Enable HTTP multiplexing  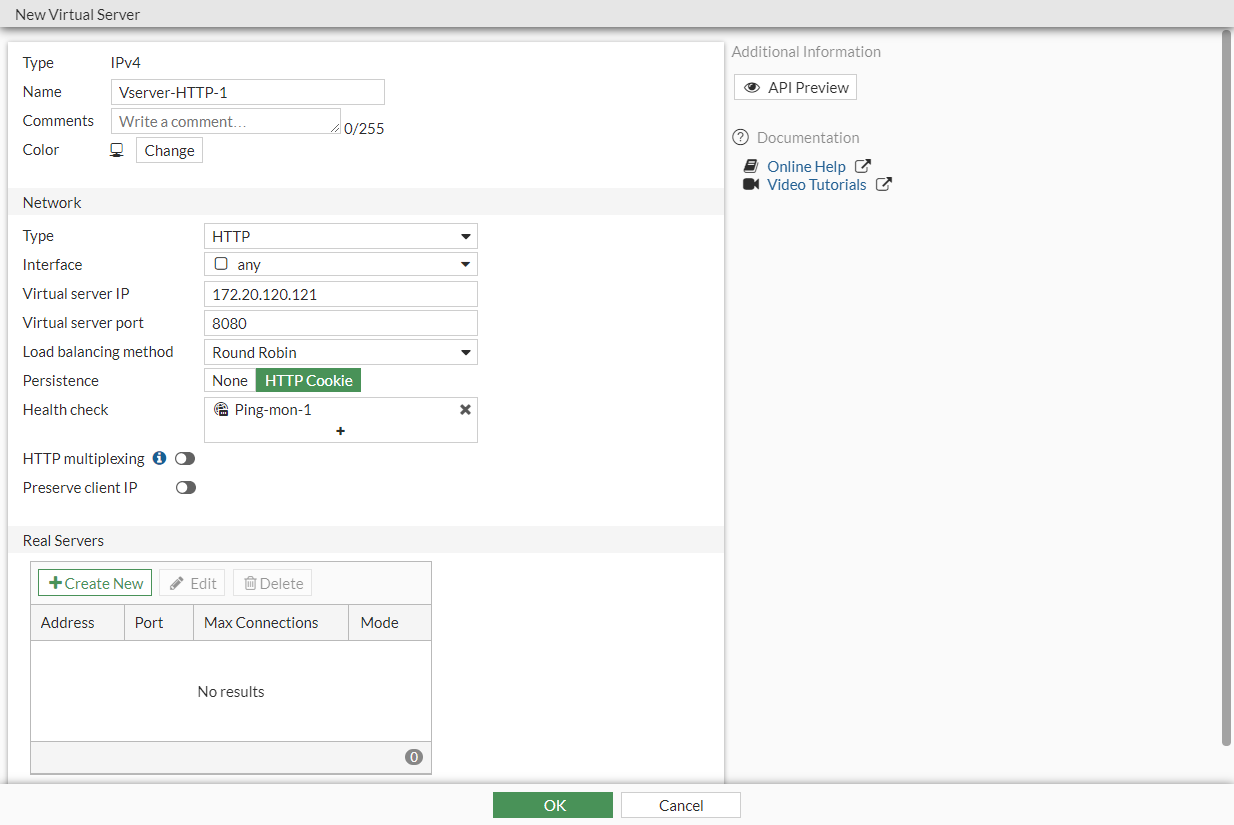click(184, 458)
